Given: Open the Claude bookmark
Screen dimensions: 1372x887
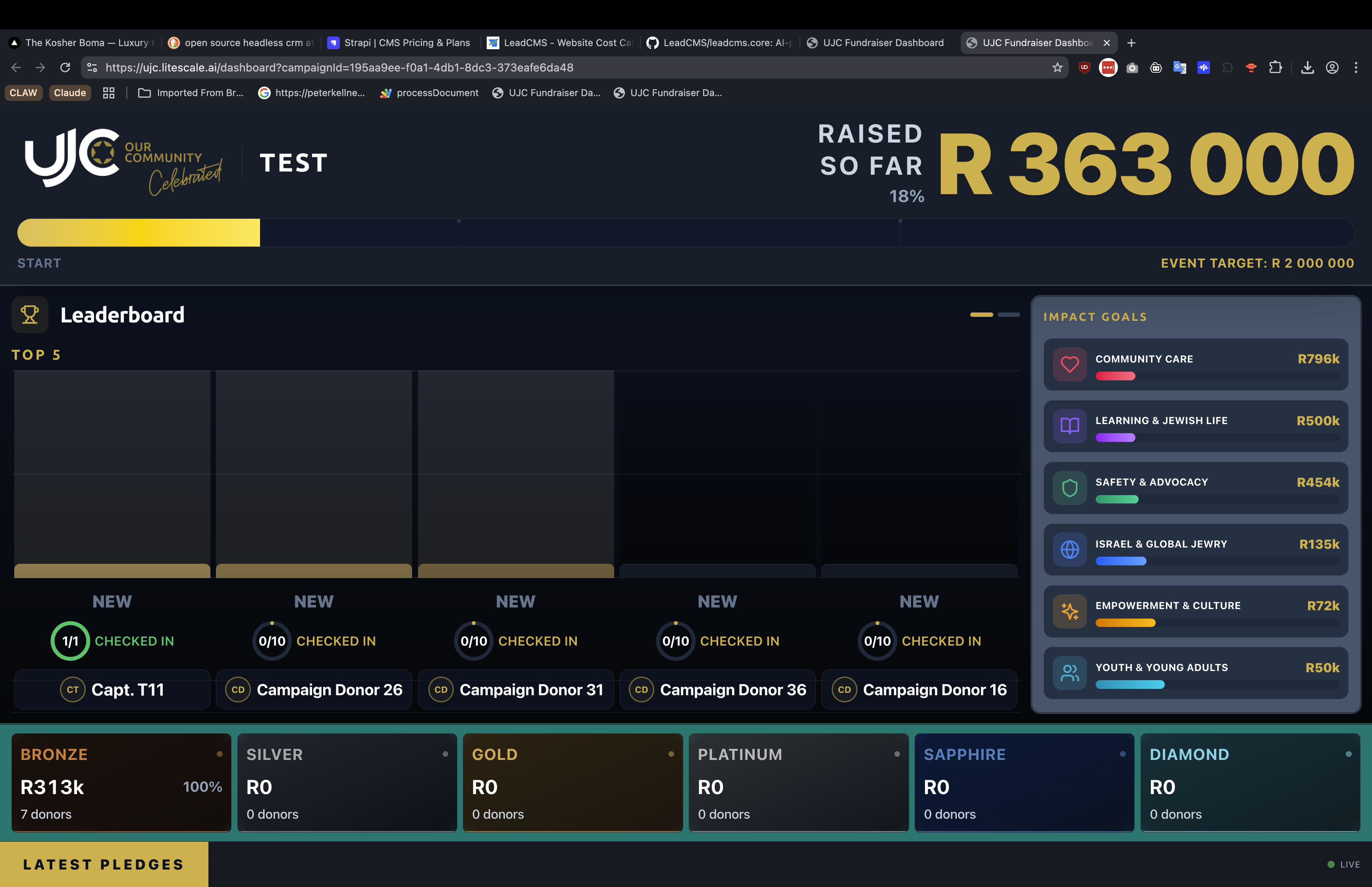Looking at the screenshot, I should point(69,93).
